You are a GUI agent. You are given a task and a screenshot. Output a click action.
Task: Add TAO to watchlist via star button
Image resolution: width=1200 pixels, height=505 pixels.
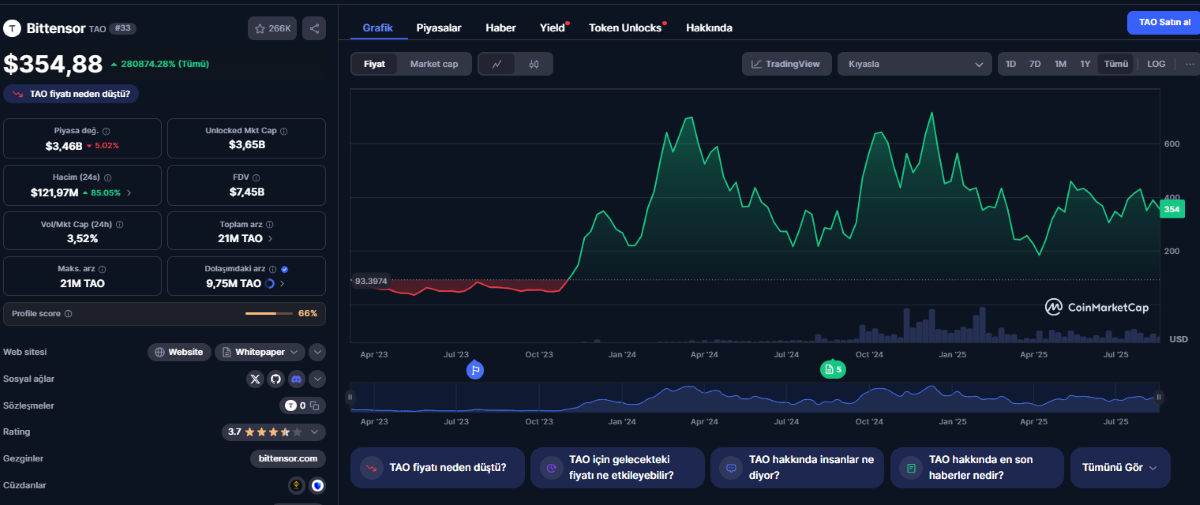click(272, 29)
